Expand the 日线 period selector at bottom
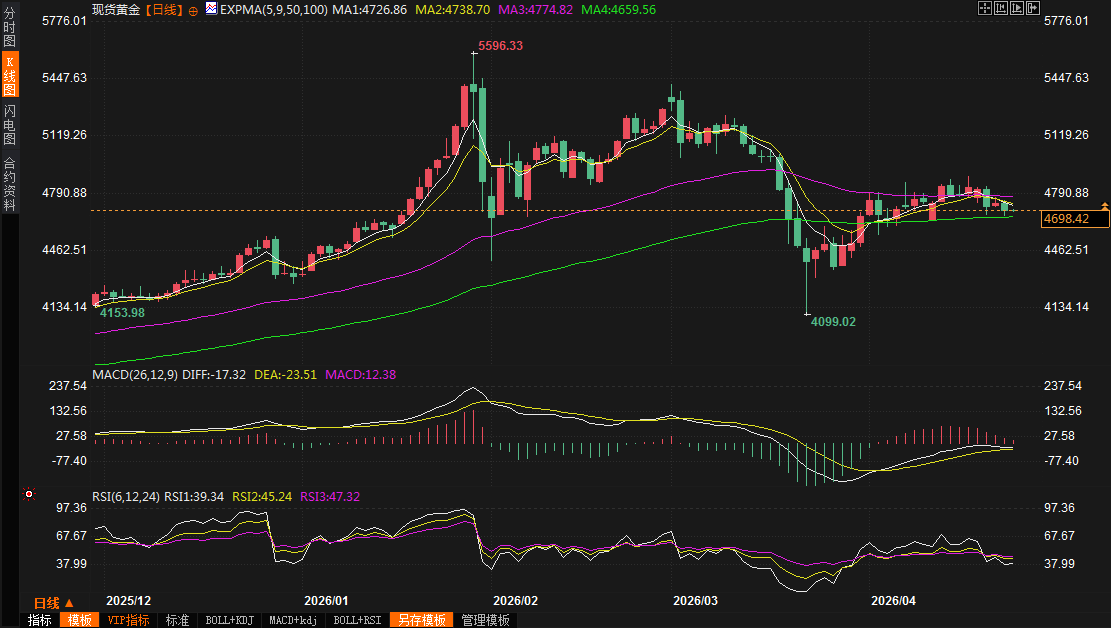The height and width of the screenshot is (628, 1111). (54, 603)
